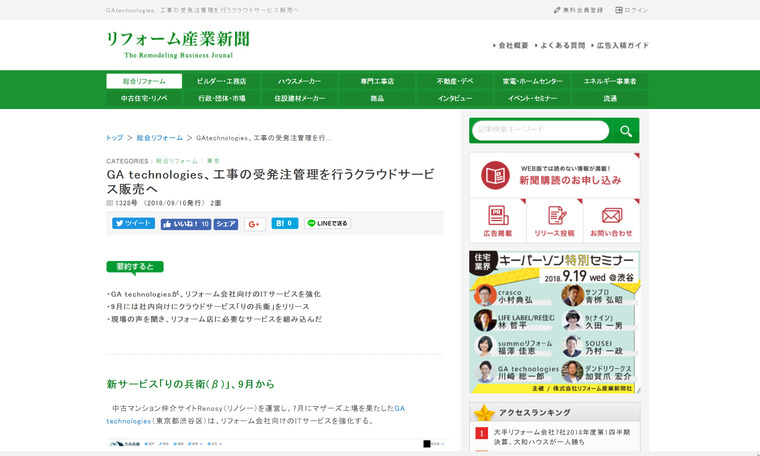Click the Twitter tweet share button
The height and width of the screenshot is (456, 760).
[133, 224]
